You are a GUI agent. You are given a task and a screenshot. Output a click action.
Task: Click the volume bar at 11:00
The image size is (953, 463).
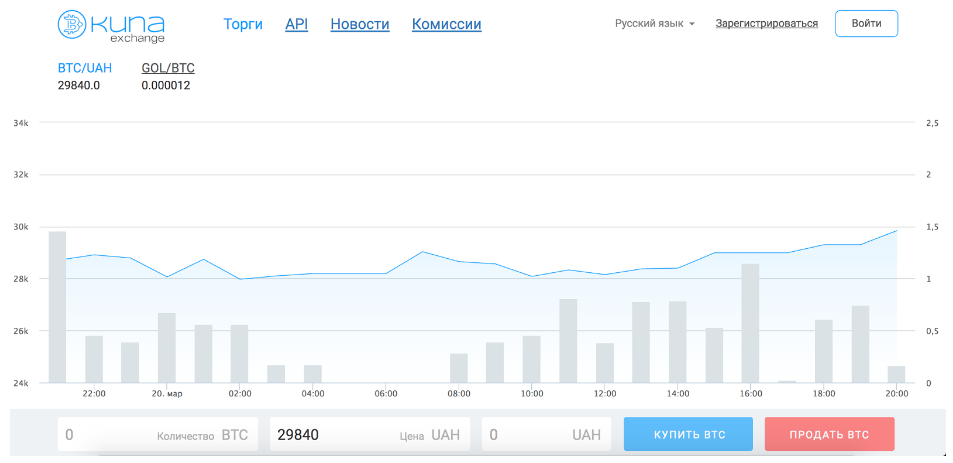(x=568, y=341)
